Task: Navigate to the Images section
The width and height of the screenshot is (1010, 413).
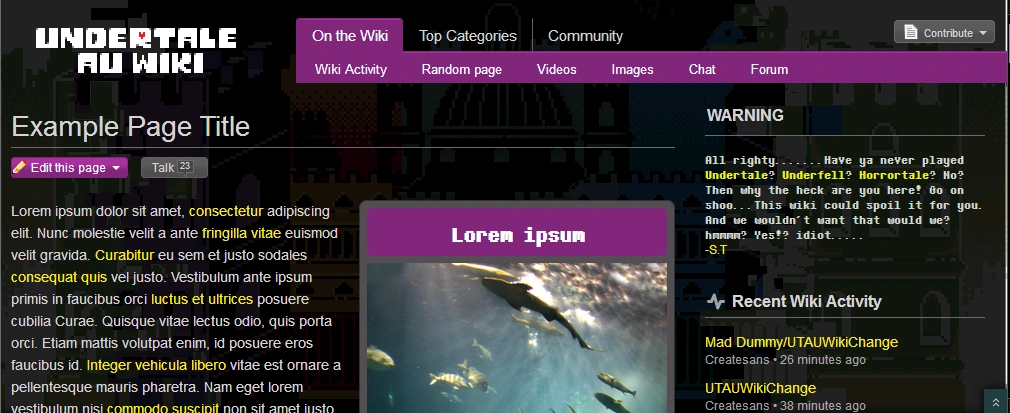Action: [632, 70]
